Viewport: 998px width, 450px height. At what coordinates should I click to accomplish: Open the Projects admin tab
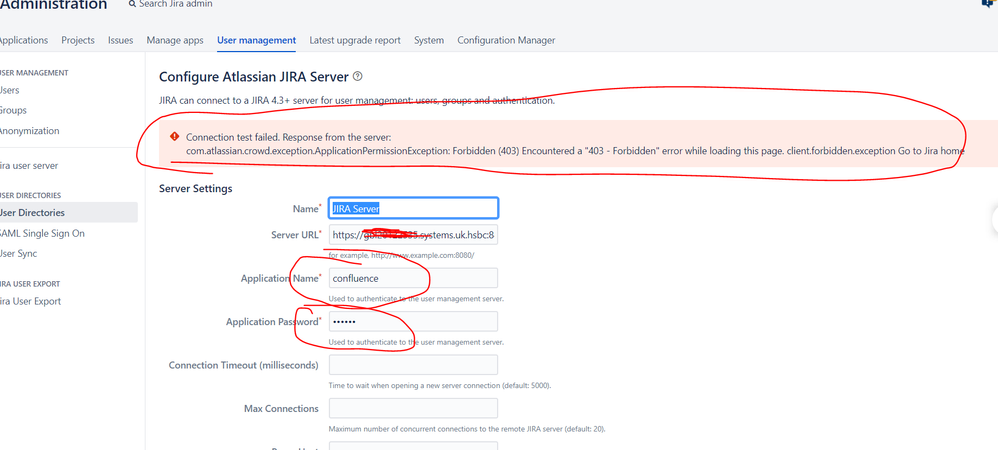78,40
